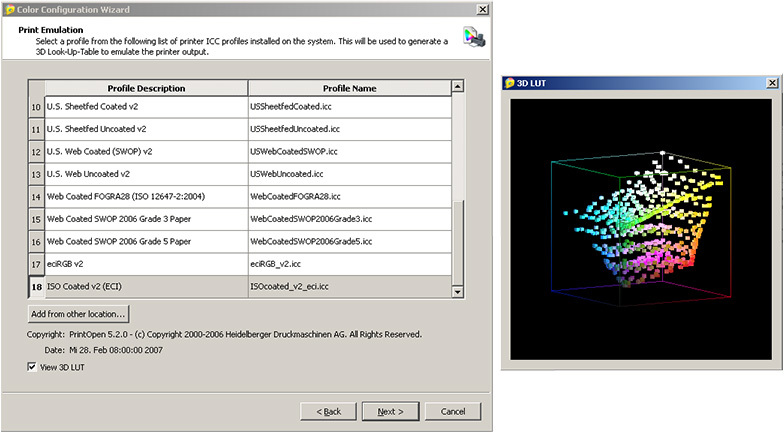Image resolution: width=784 pixels, height=433 pixels.
Task: Select the U.S. Sheetfed Coated v2 profile
Action: [146, 106]
